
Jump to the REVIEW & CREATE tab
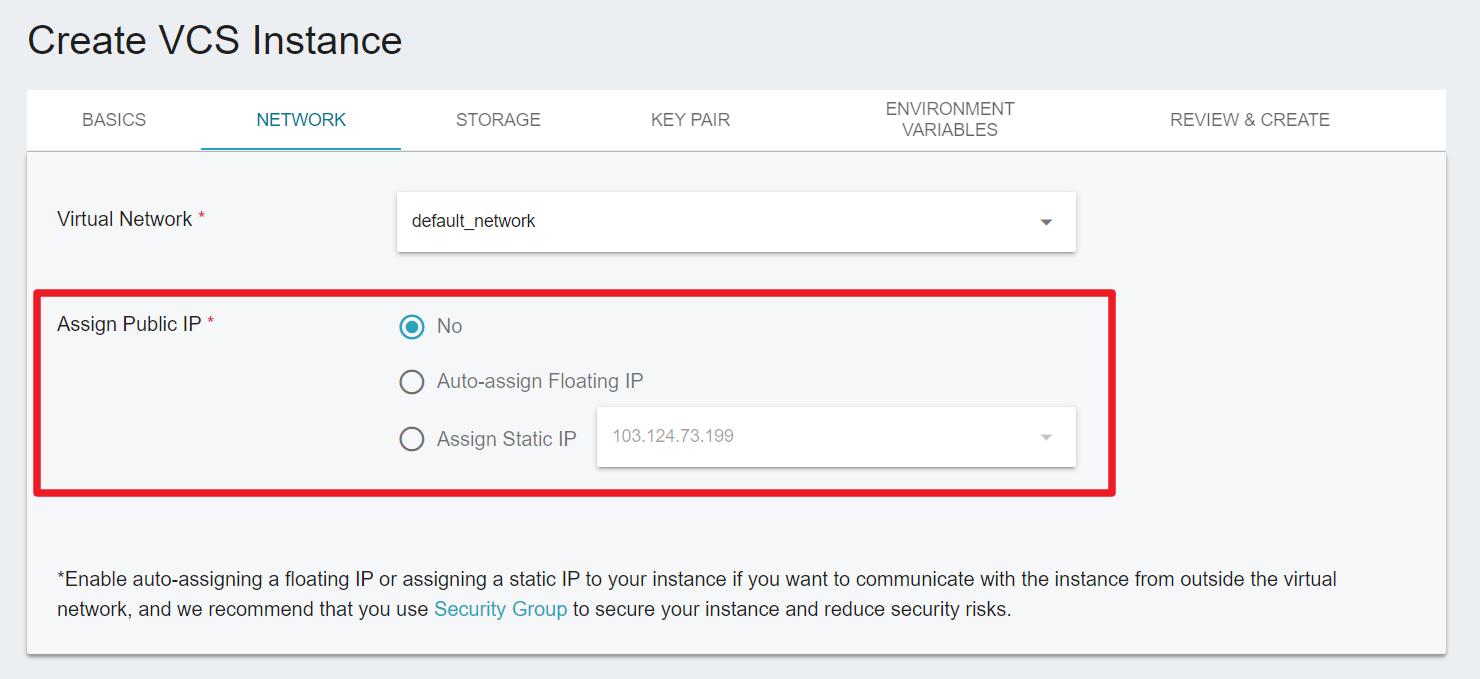pos(1250,120)
